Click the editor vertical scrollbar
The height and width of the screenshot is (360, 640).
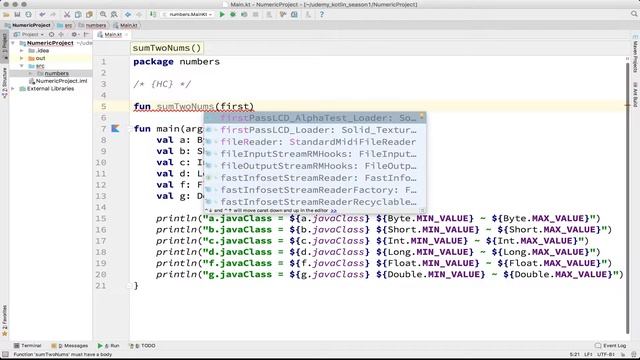click(x=628, y=198)
